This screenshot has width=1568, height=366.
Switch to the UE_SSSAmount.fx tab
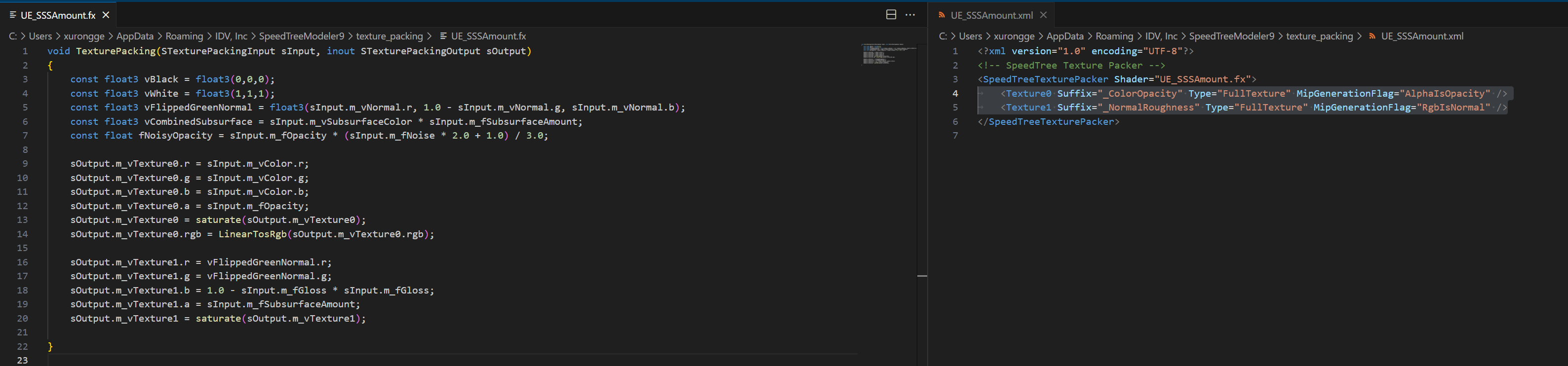pyautogui.click(x=58, y=15)
